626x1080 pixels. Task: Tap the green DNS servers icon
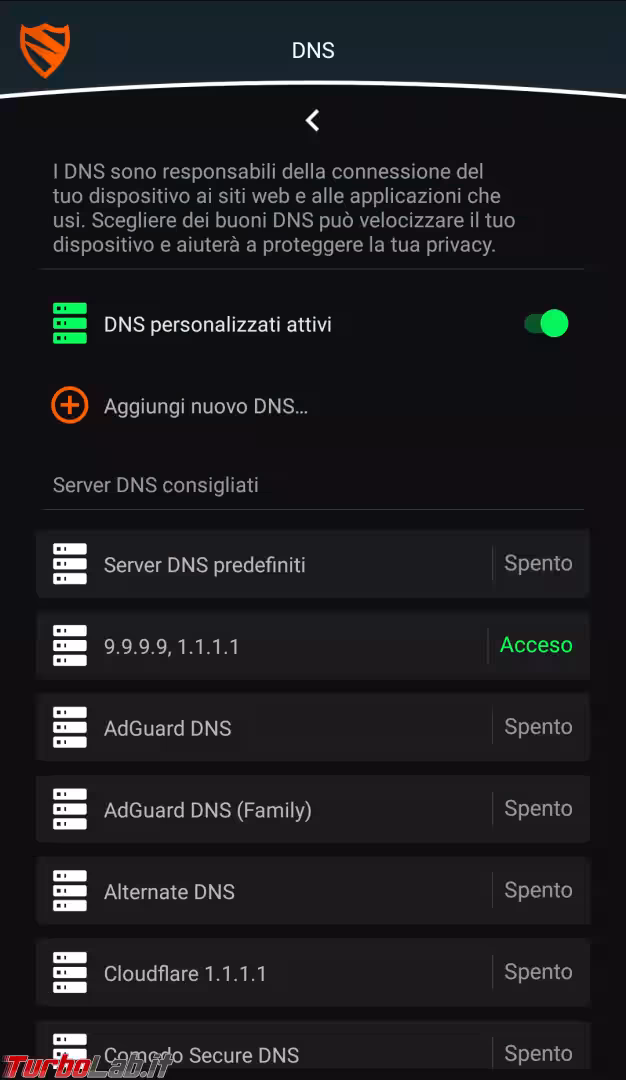click(x=69, y=323)
